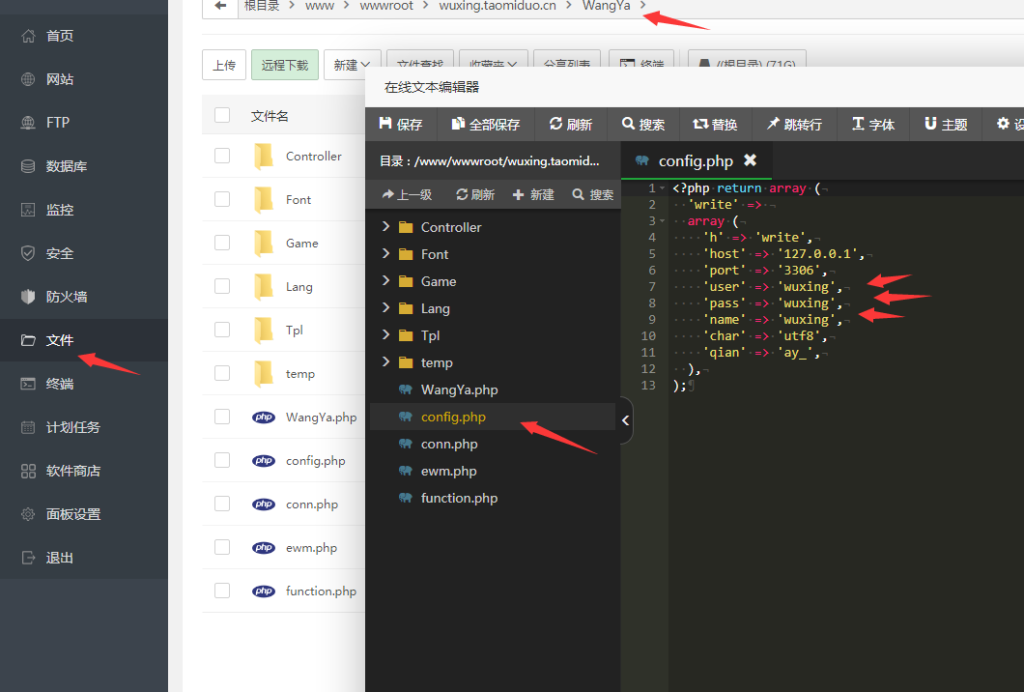Click the Replace tool in editor toolbar

714,124
